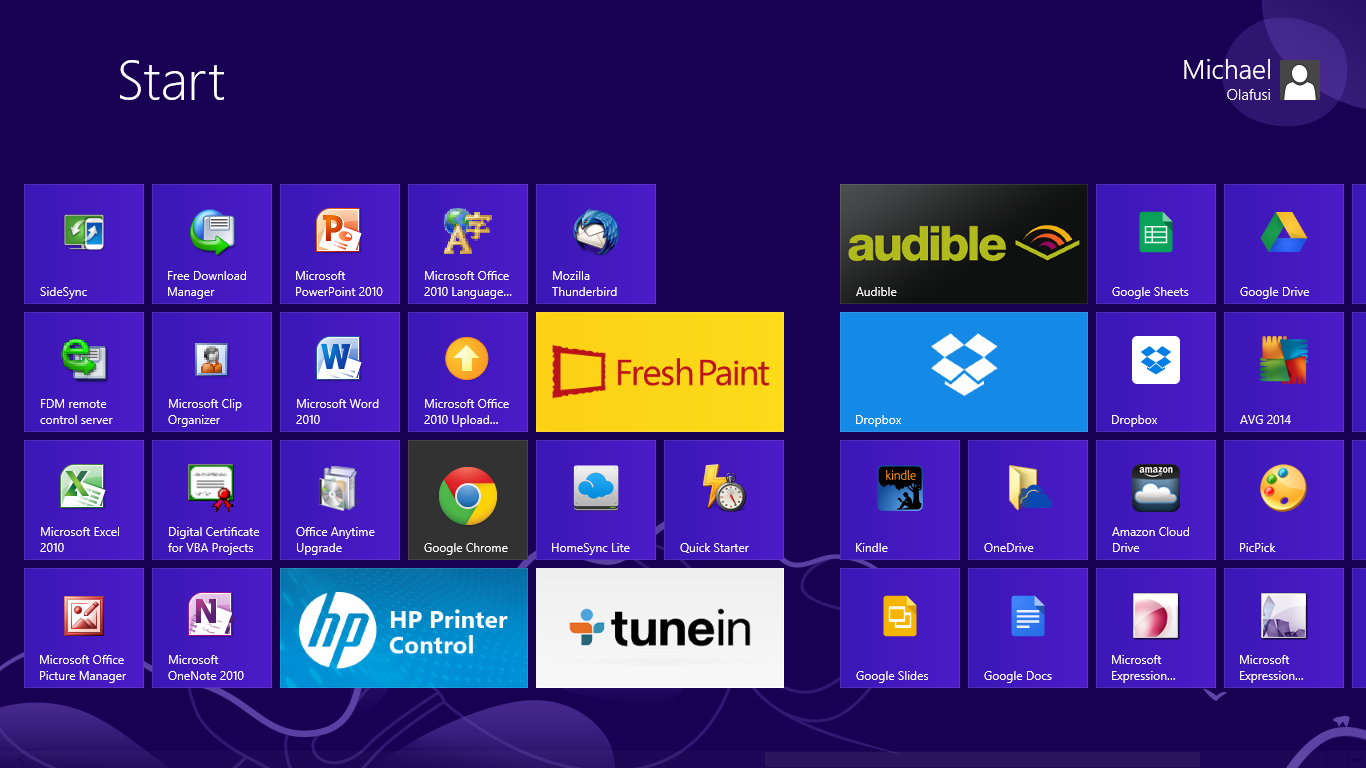Open the Fresh Paint tile
Viewport: 1366px width, 768px height.
point(660,372)
